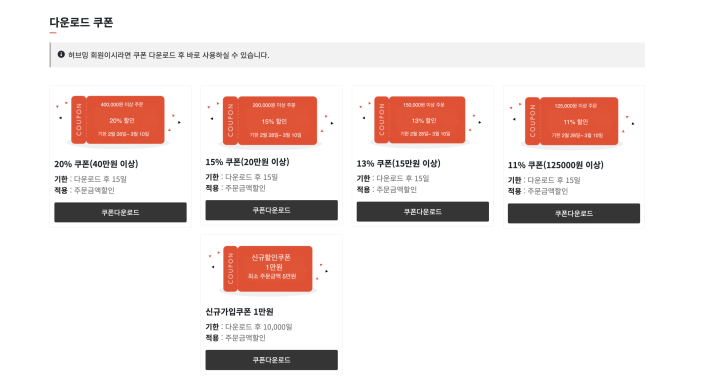Click the notice text about 쿠폰 다운로드
The height and width of the screenshot is (389, 718).
(169, 55)
